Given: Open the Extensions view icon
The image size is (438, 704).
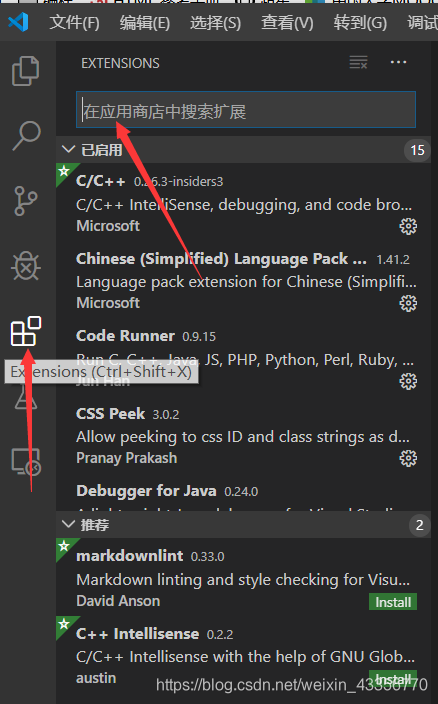Looking at the screenshot, I should click(x=26, y=331).
